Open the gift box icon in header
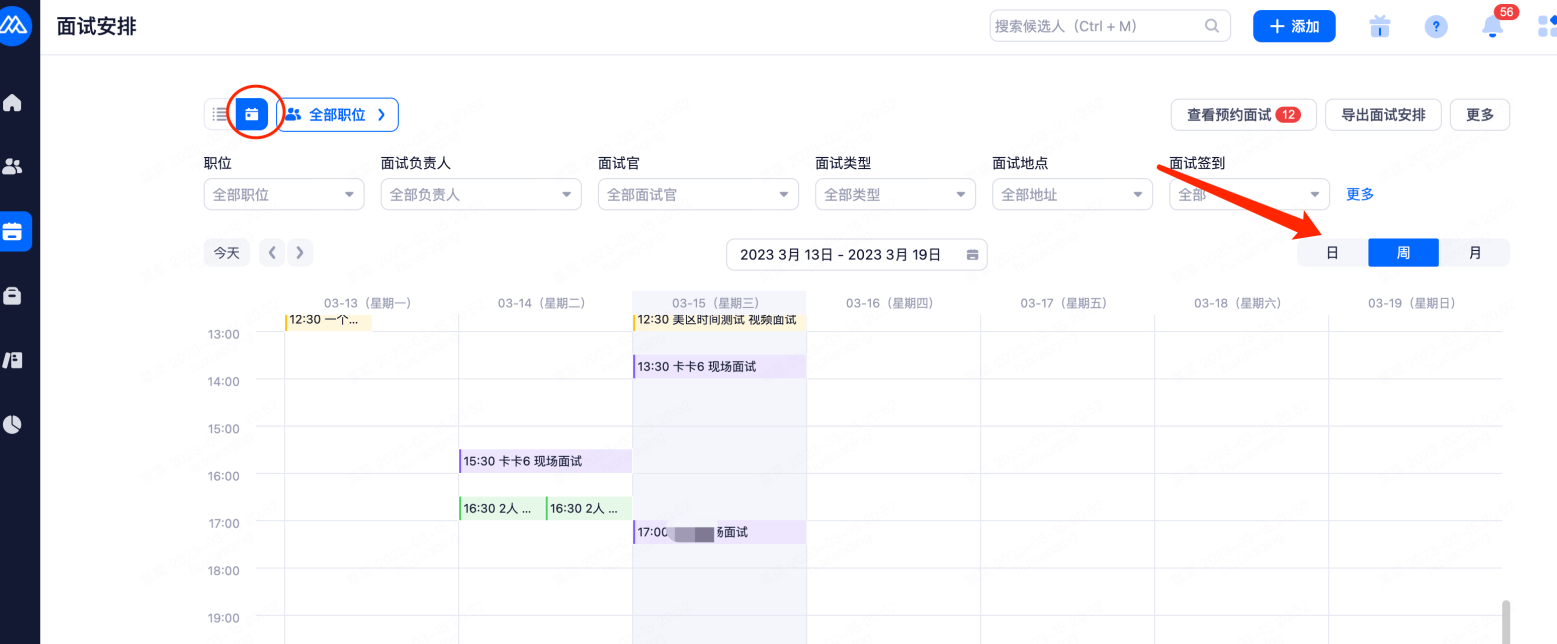Viewport: 1557px width, 644px height. click(1380, 27)
